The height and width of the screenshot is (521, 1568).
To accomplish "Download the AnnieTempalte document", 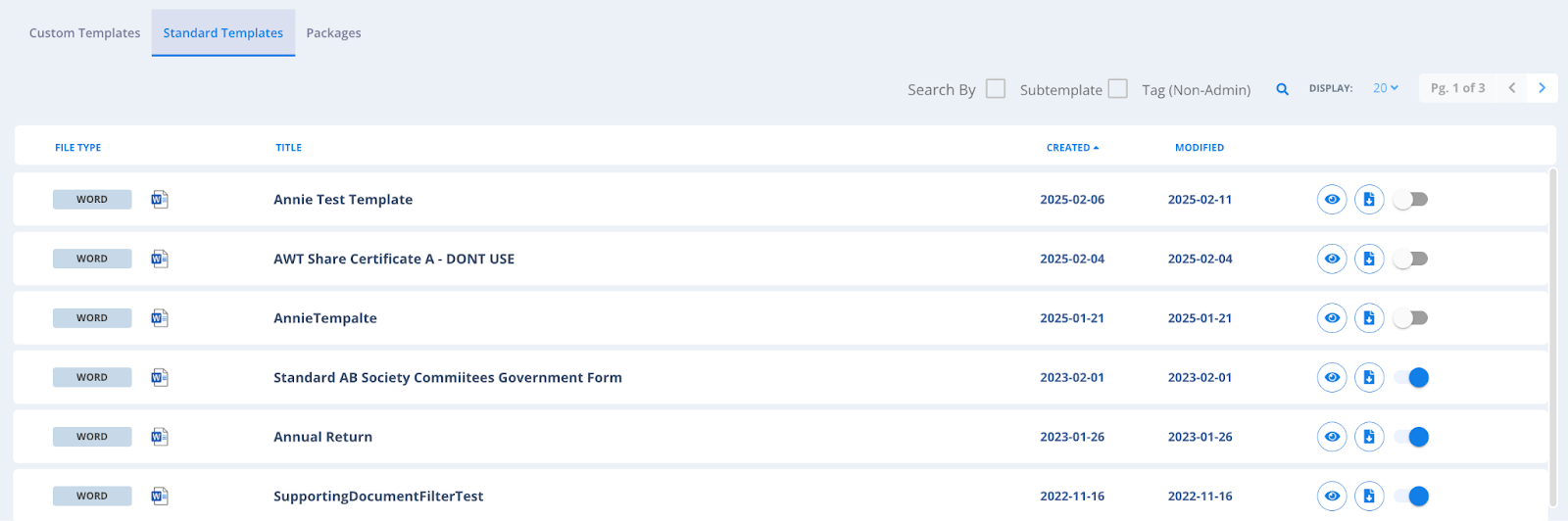I will coord(1369,318).
